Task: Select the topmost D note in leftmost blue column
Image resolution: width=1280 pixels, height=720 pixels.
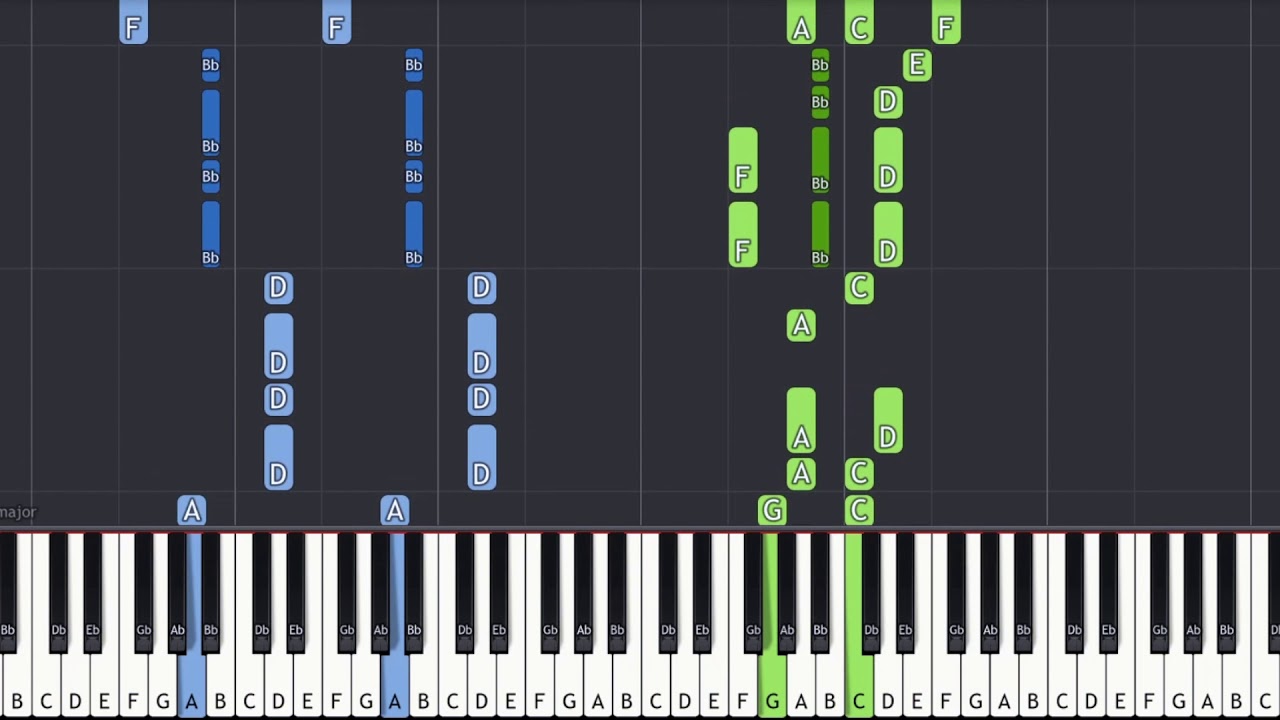Action: [278, 288]
